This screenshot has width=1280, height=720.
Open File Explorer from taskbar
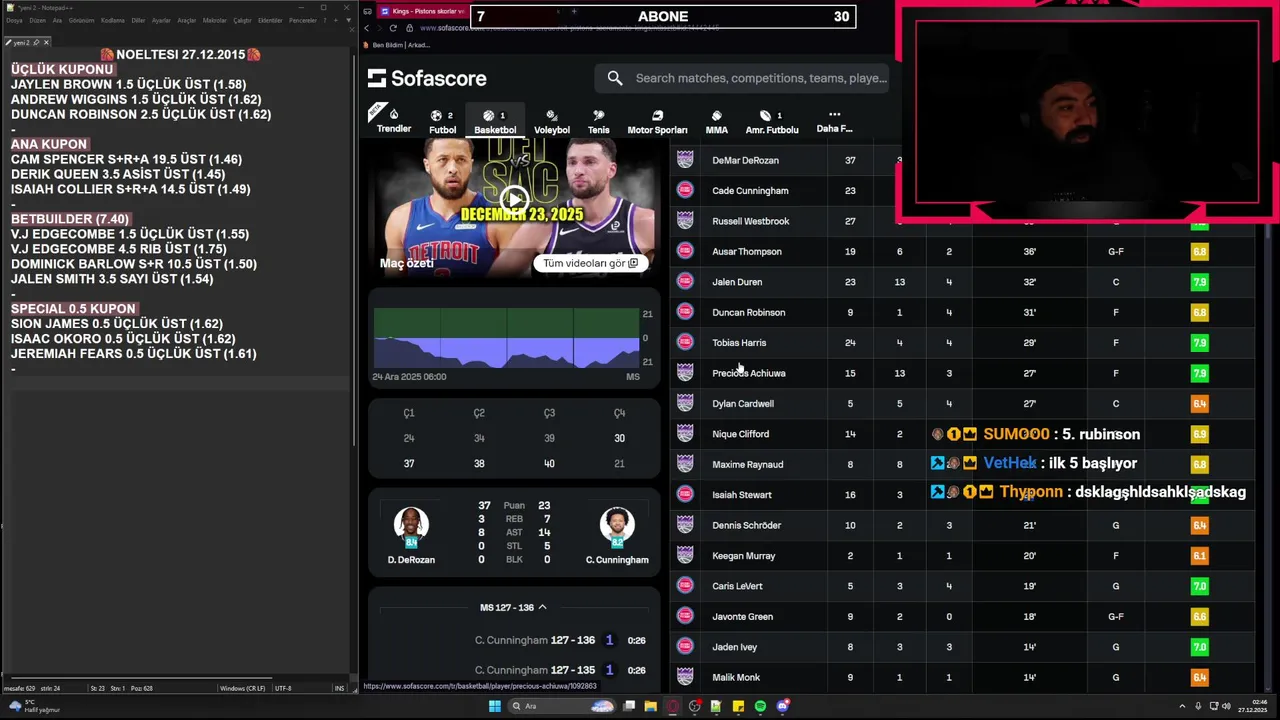click(x=650, y=706)
